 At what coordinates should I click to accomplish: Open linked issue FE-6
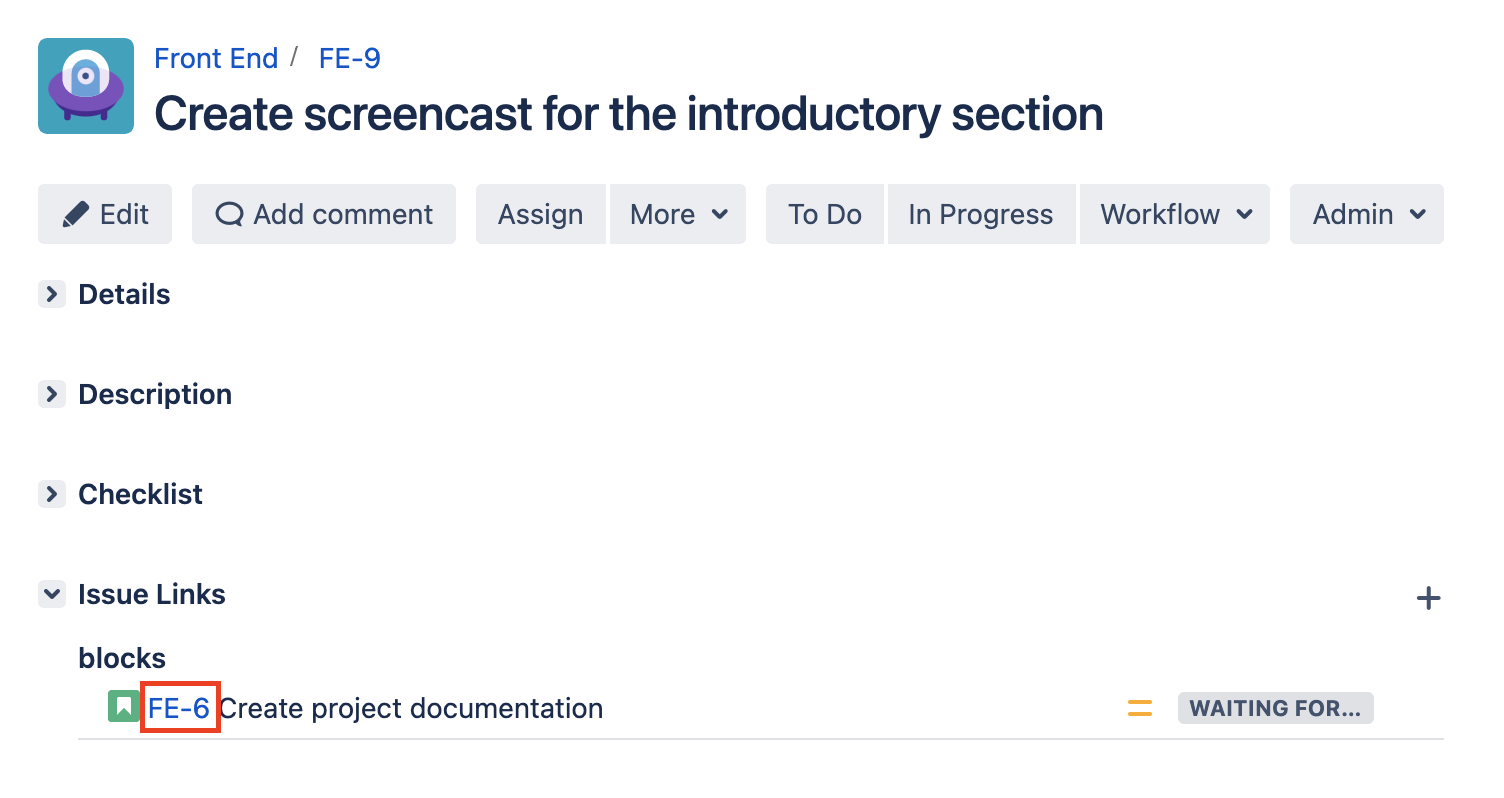click(179, 709)
